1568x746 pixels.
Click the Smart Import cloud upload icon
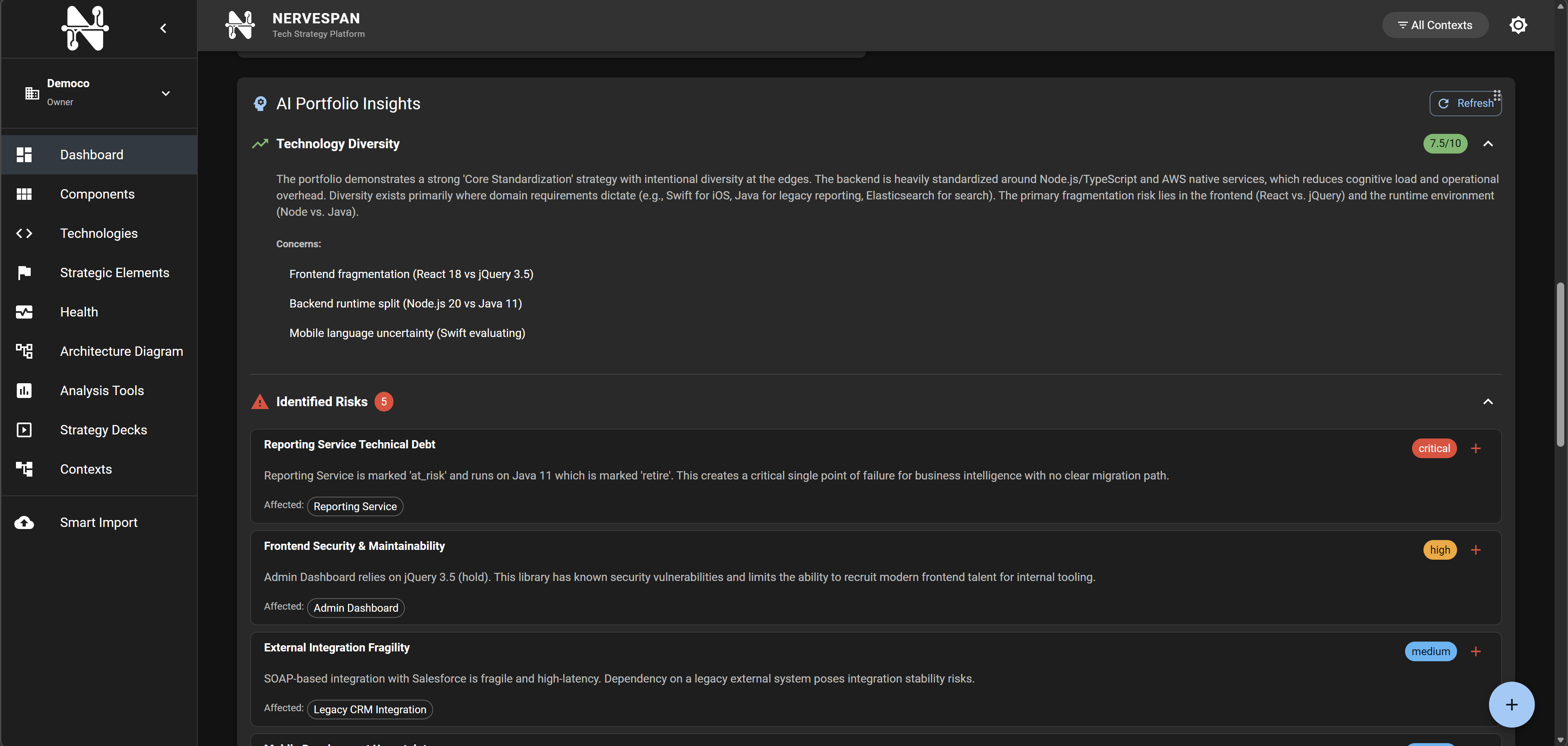tap(24, 522)
